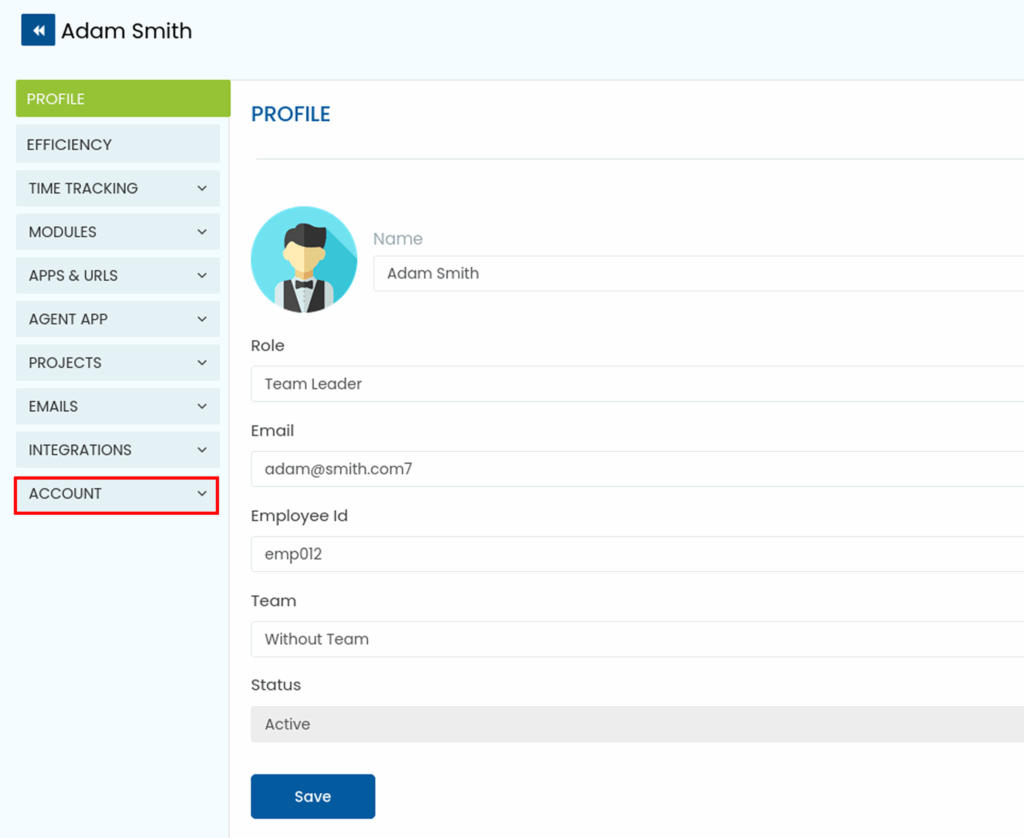Expand the APPS & URLS chevron
This screenshot has width=1024, height=838.
[202, 275]
